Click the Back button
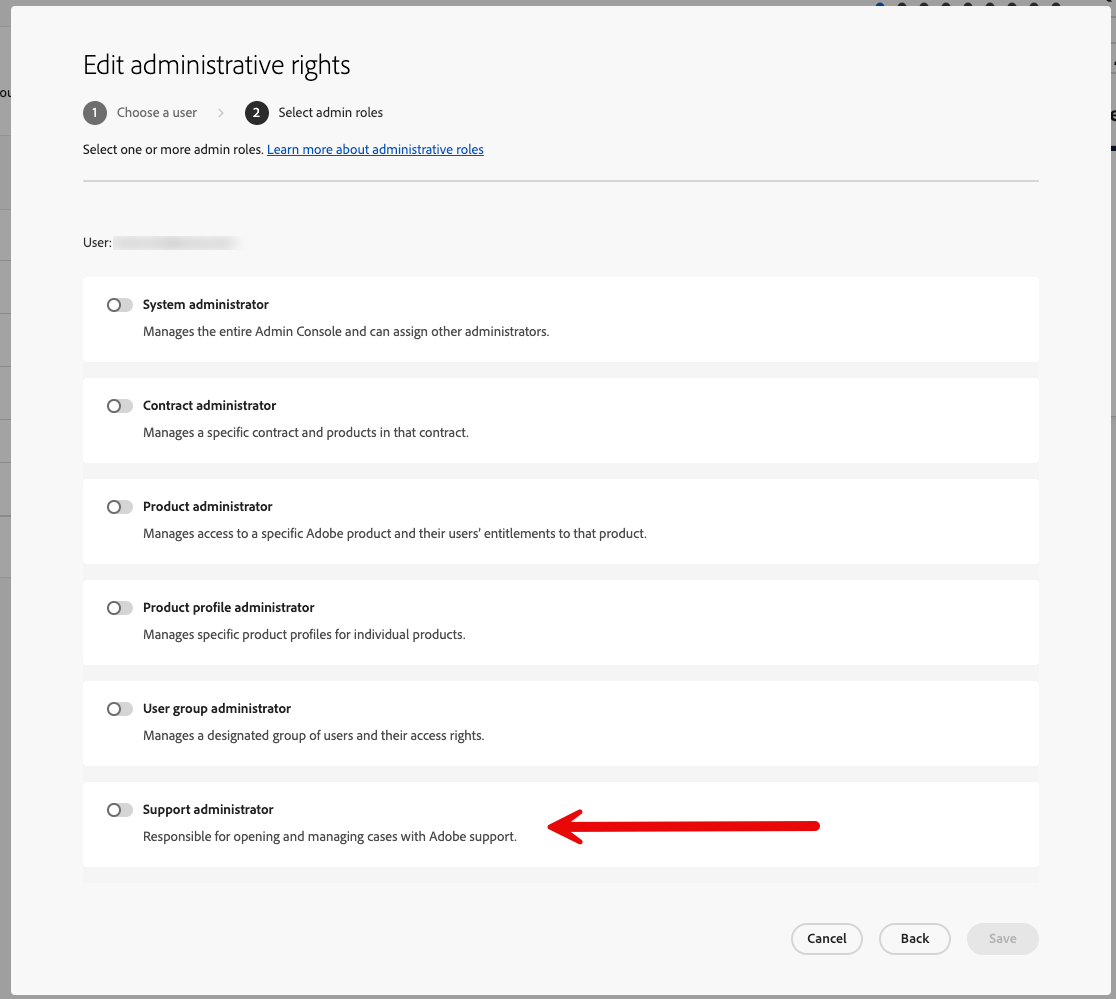 (x=914, y=939)
